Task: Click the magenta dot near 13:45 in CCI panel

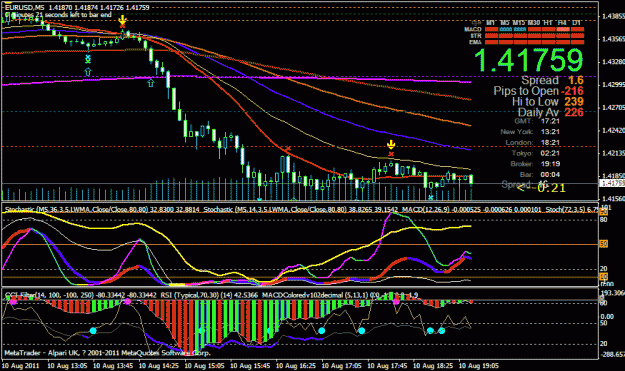Action: click(x=128, y=302)
